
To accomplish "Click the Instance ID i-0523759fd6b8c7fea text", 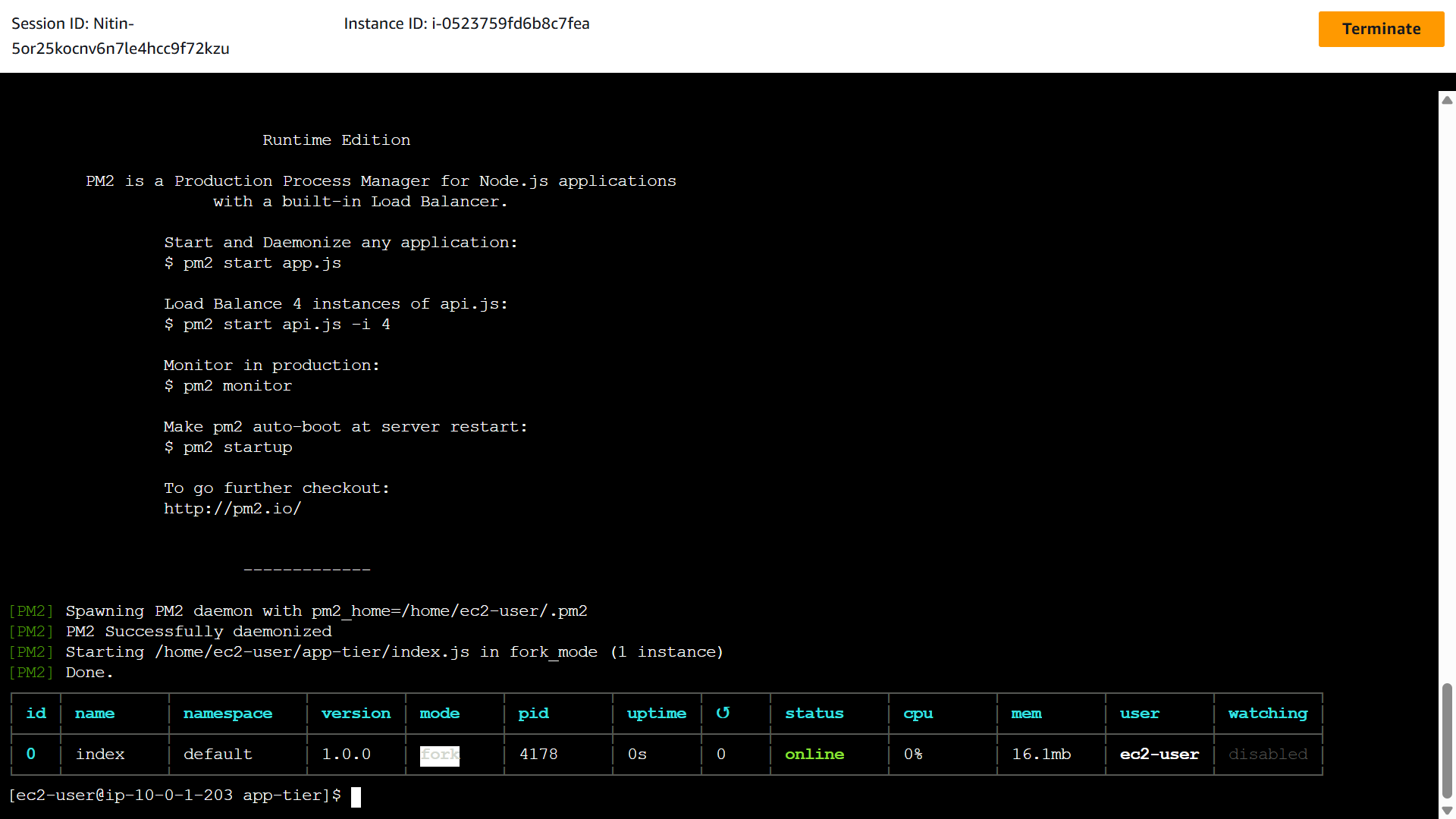I will pos(466,24).
